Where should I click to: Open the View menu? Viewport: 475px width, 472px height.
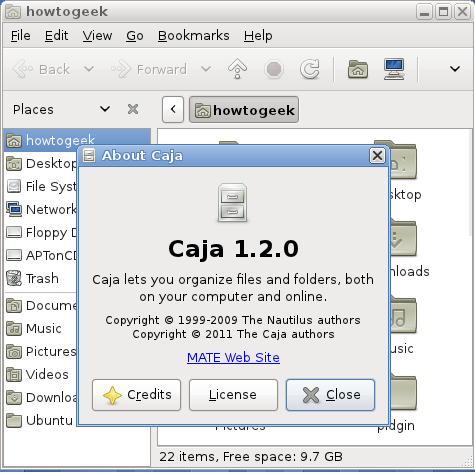click(x=97, y=36)
